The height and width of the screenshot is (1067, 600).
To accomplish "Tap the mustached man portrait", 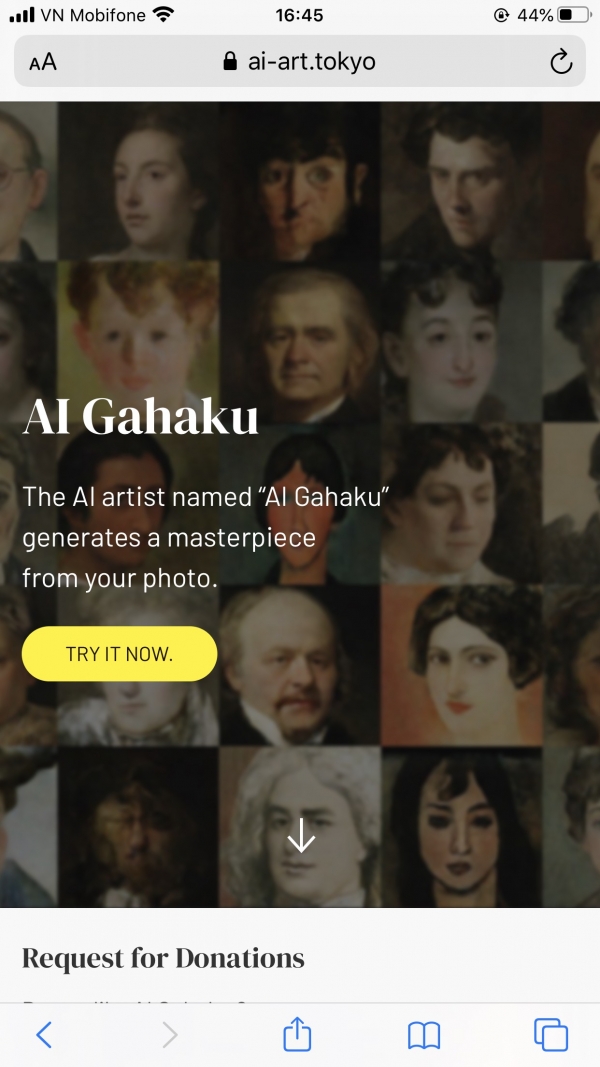I will point(300,665).
